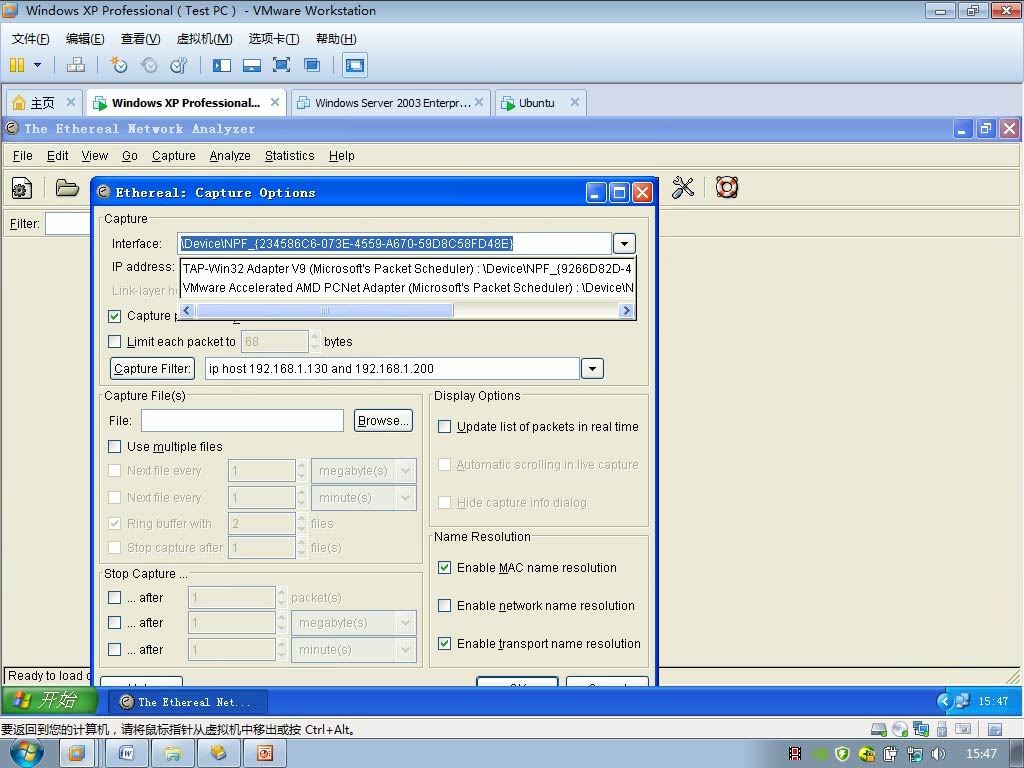The image size is (1024, 768).
Task: Click the green shield security tray icon
Action: 842,754
